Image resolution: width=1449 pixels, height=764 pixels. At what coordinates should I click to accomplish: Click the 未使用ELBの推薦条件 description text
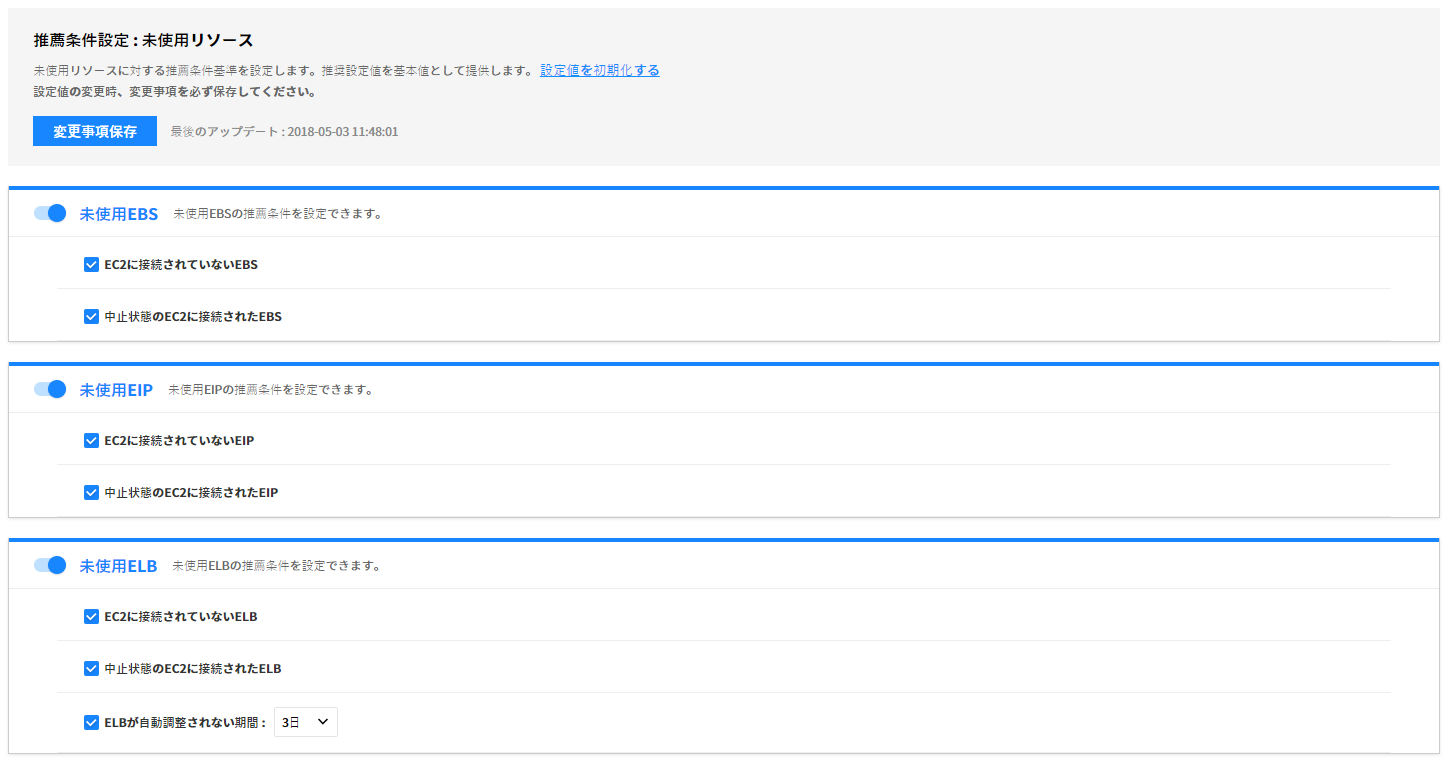coord(276,566)
